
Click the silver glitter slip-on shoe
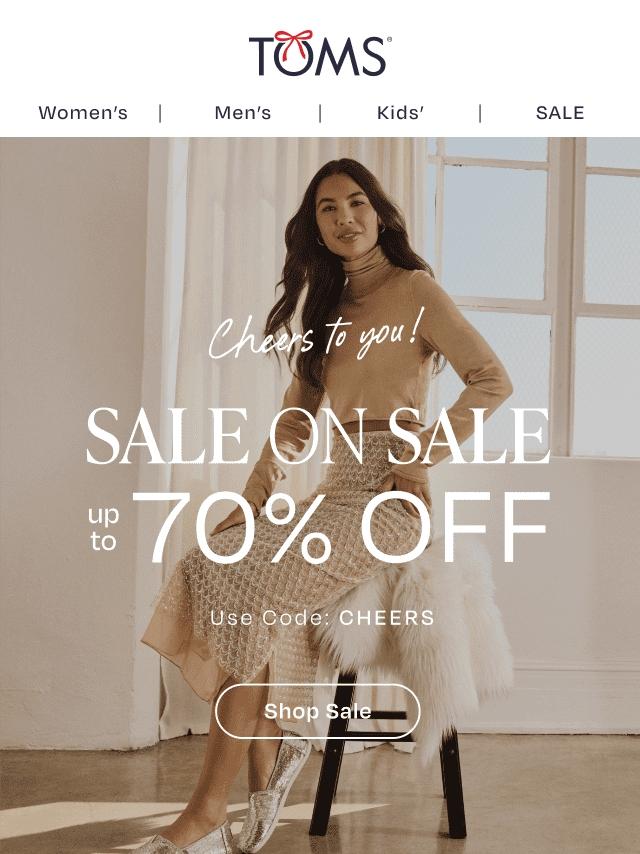click(274, 785)
